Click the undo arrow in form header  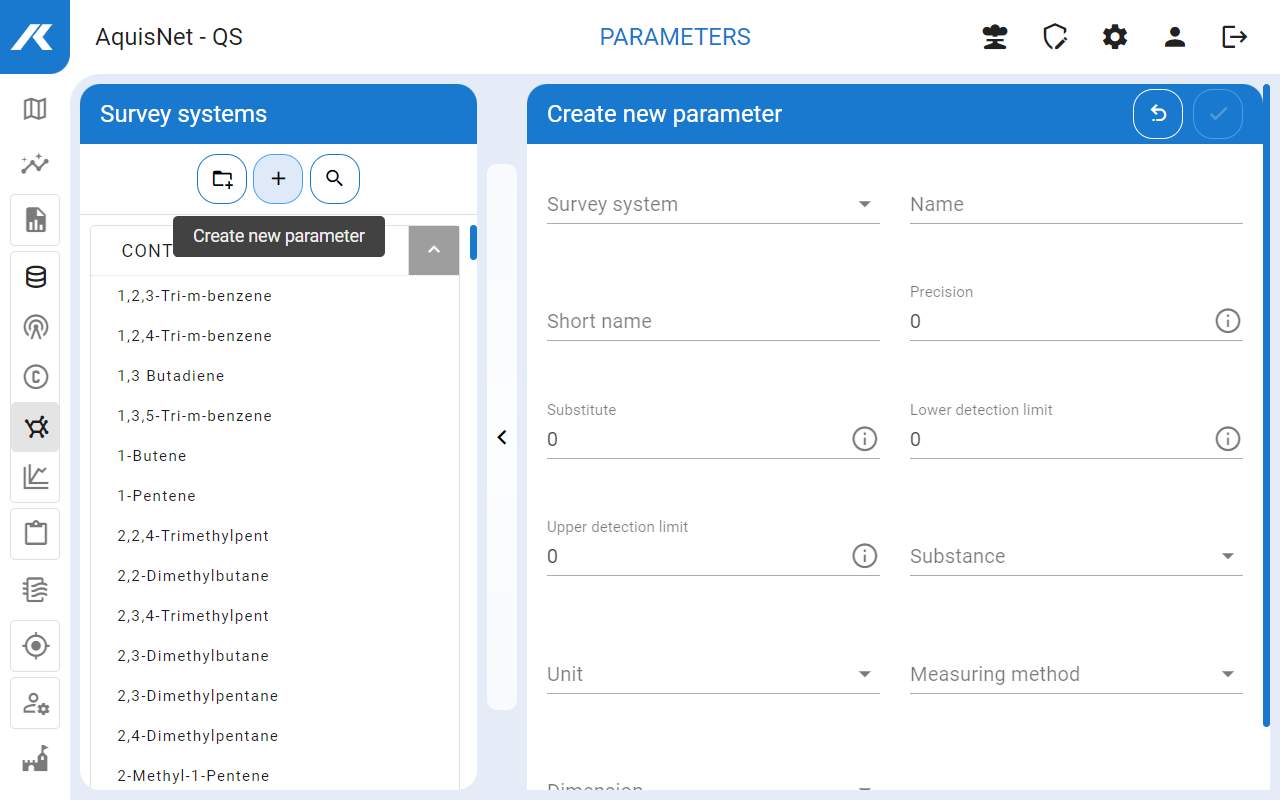1158,114
